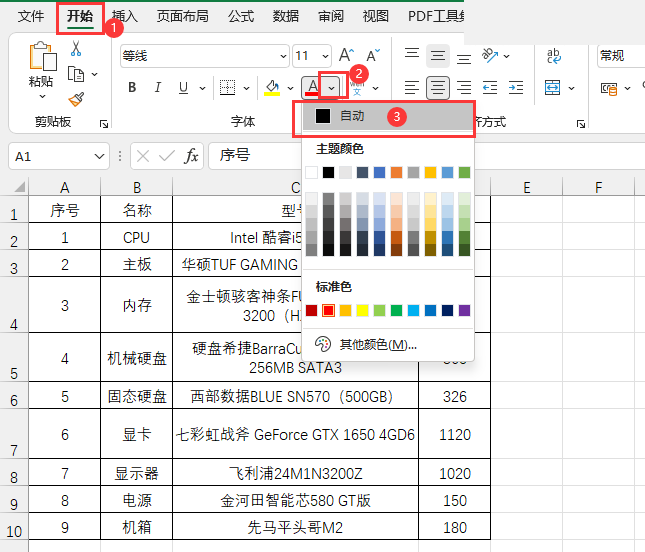645x552 pixels.
Task: Open Insert Function fx button
Action: [x=191, y=156]
